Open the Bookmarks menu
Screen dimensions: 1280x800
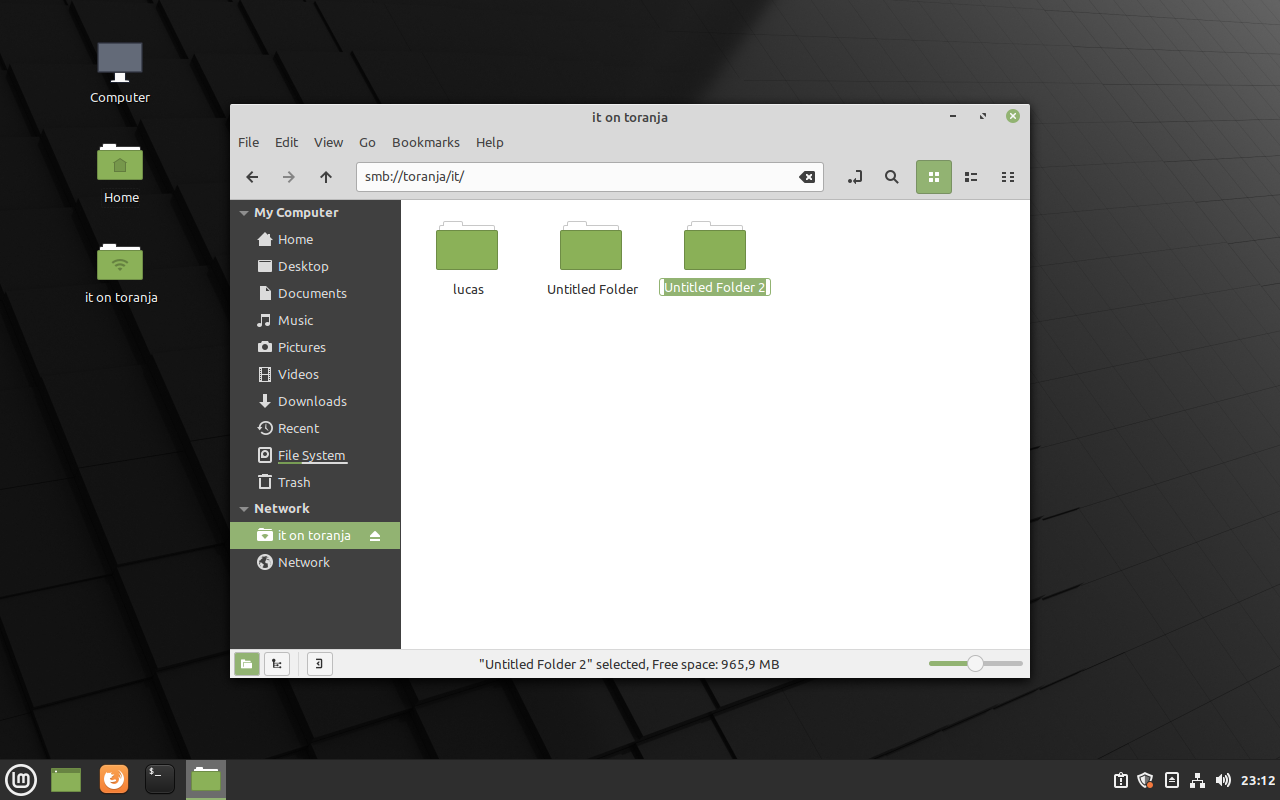point(426,142)
